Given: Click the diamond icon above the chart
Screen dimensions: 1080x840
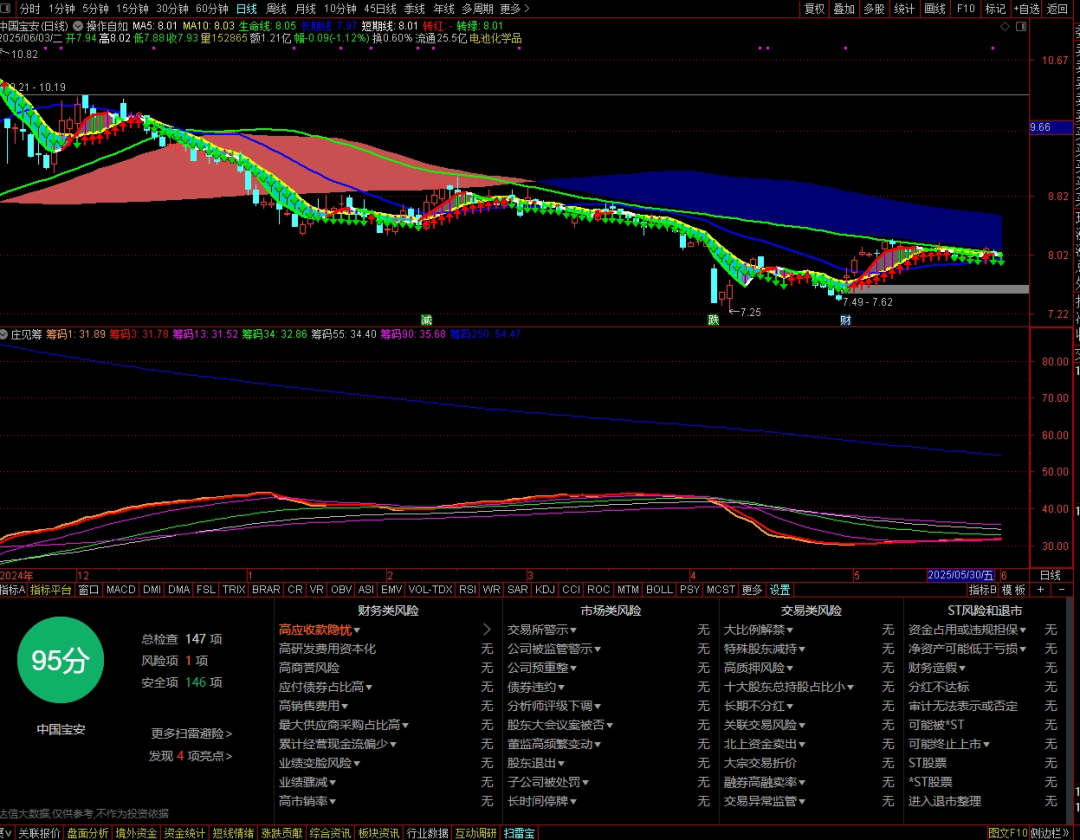Looking at the screenshot, I should tap(1005, 26).
